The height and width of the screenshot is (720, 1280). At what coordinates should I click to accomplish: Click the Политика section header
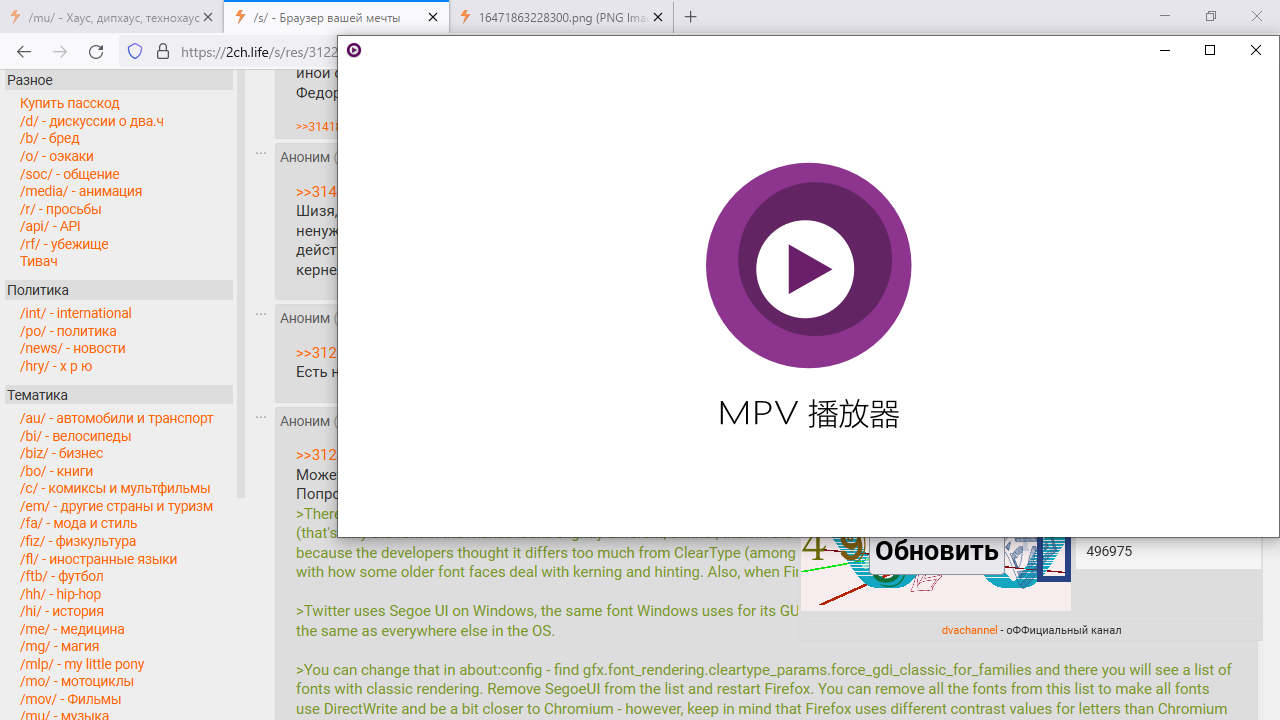coord(118,290)
